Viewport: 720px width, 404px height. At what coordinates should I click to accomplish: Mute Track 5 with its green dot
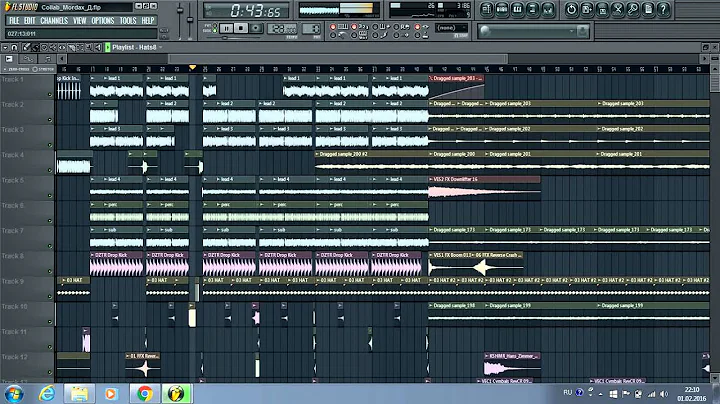click(50, 196)
